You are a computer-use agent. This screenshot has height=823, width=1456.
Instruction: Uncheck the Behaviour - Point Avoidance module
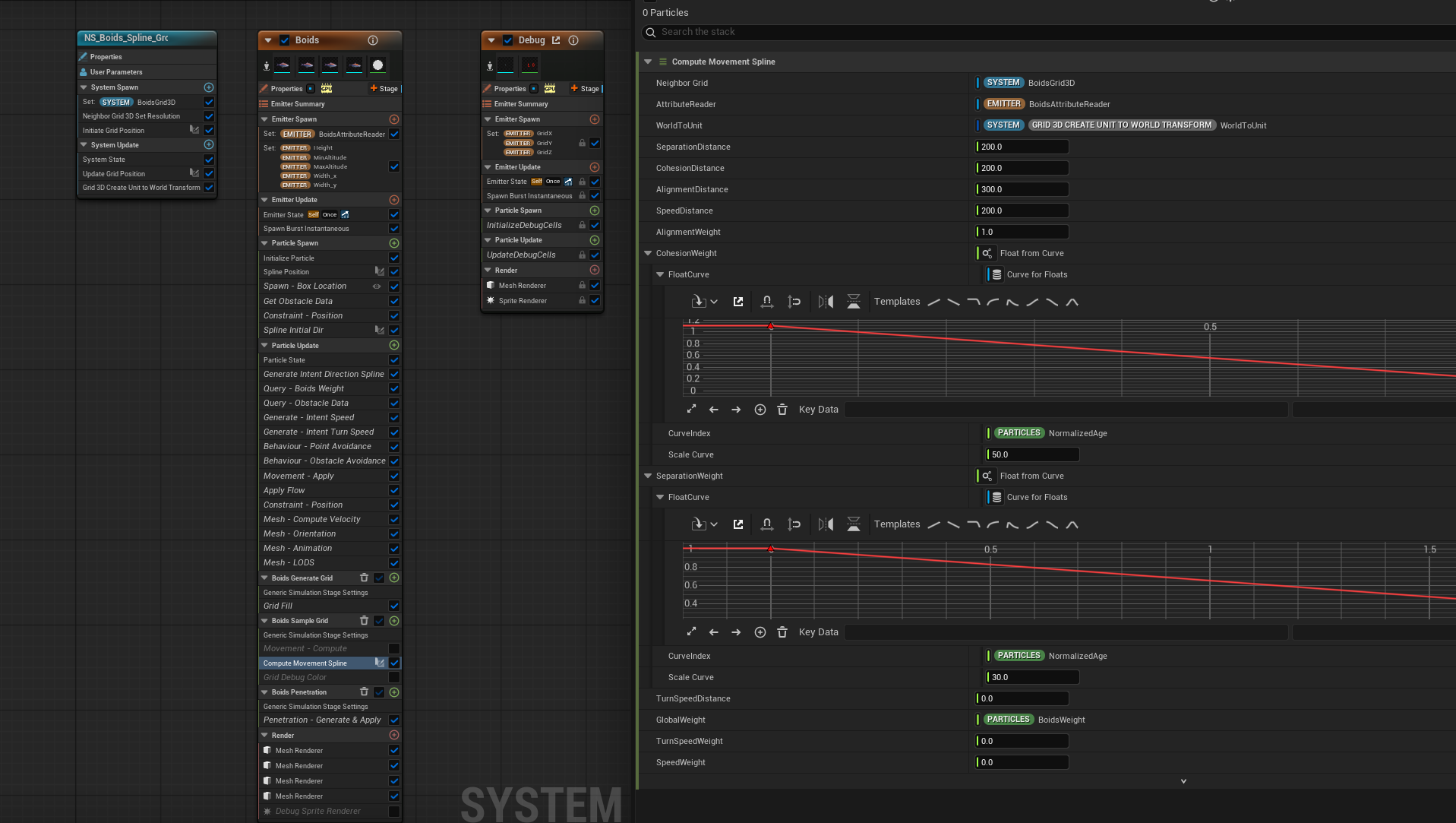[394, 446]
